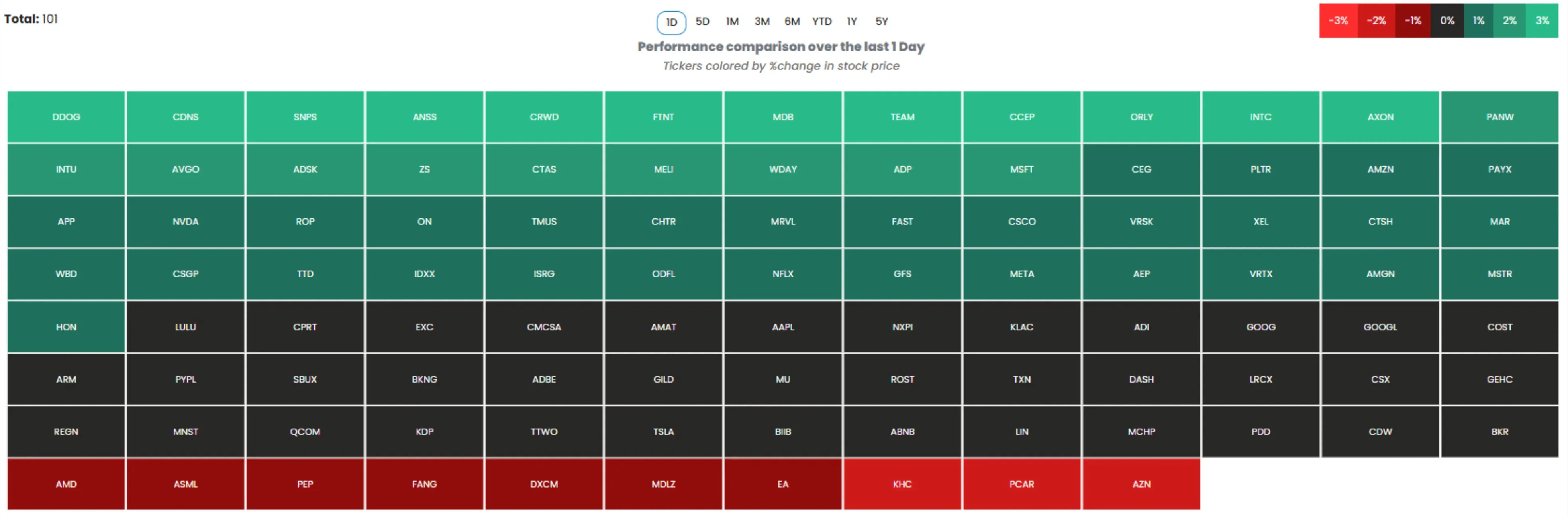Image resolution: width=1568 pixels, height=517 pixels.
Task: Click the TMUS ticker tile
Action: point(544,222)
